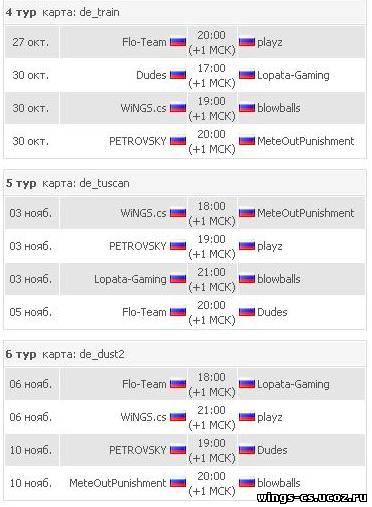Click the flag beside Lopata-Gaming on 06 нояб.
The height and width of the screenshot is (507, 372).
247,384
